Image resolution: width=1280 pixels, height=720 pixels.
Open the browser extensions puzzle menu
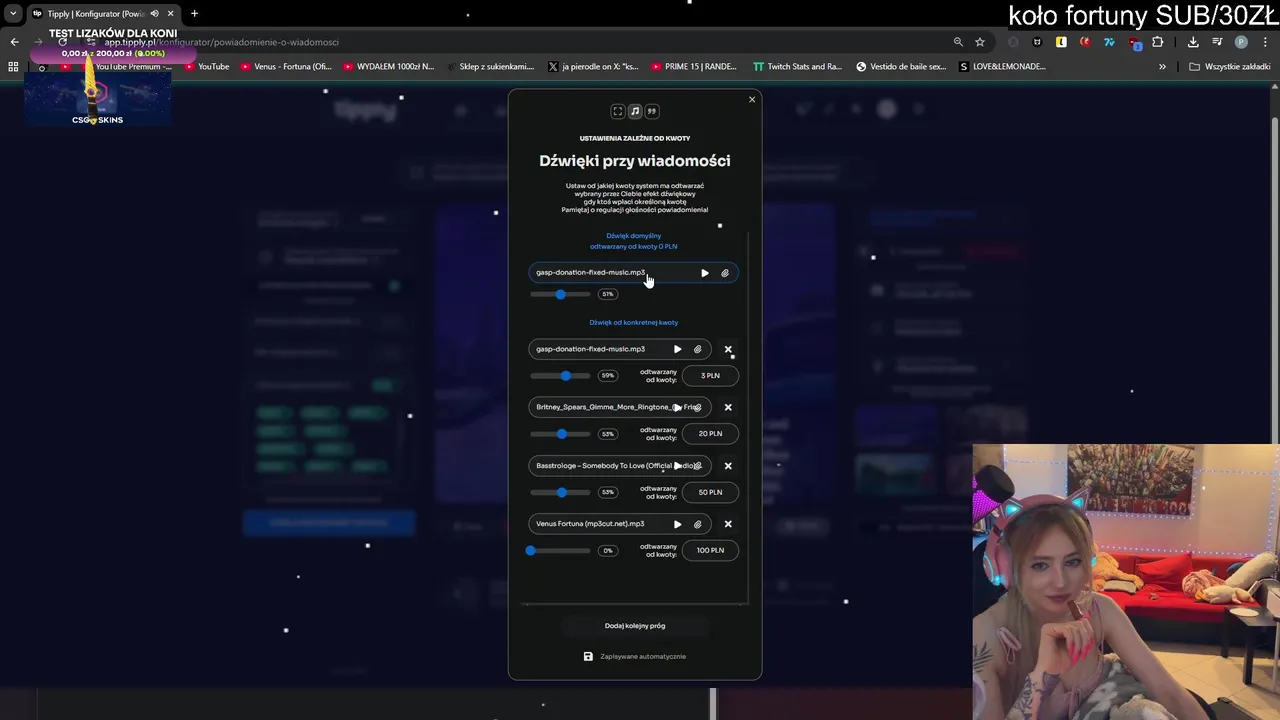pos(1158,42)
